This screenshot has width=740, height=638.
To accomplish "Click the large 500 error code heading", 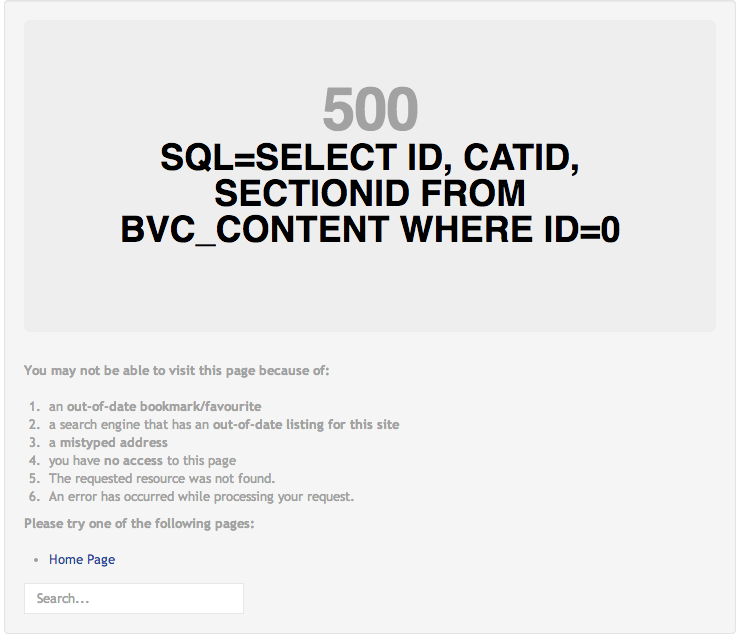I will click(369, 110).
